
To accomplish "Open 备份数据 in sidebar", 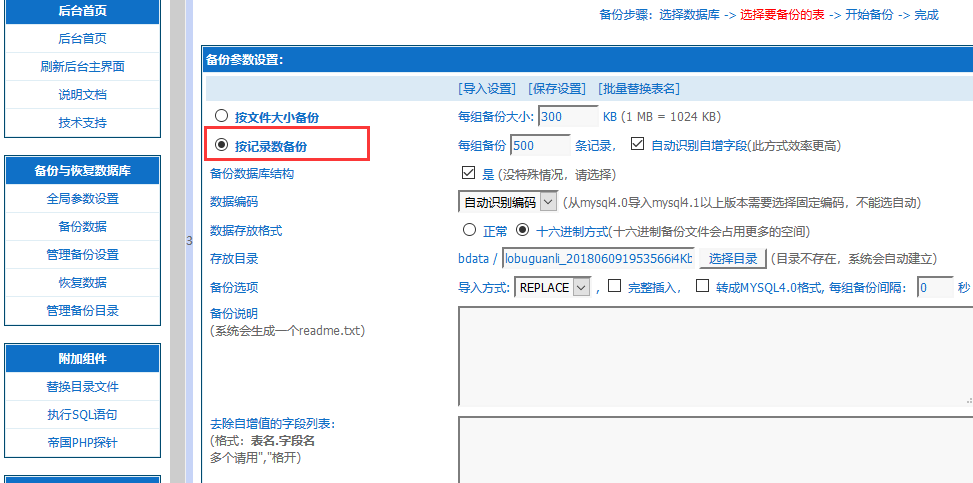I will click(82, 227).
